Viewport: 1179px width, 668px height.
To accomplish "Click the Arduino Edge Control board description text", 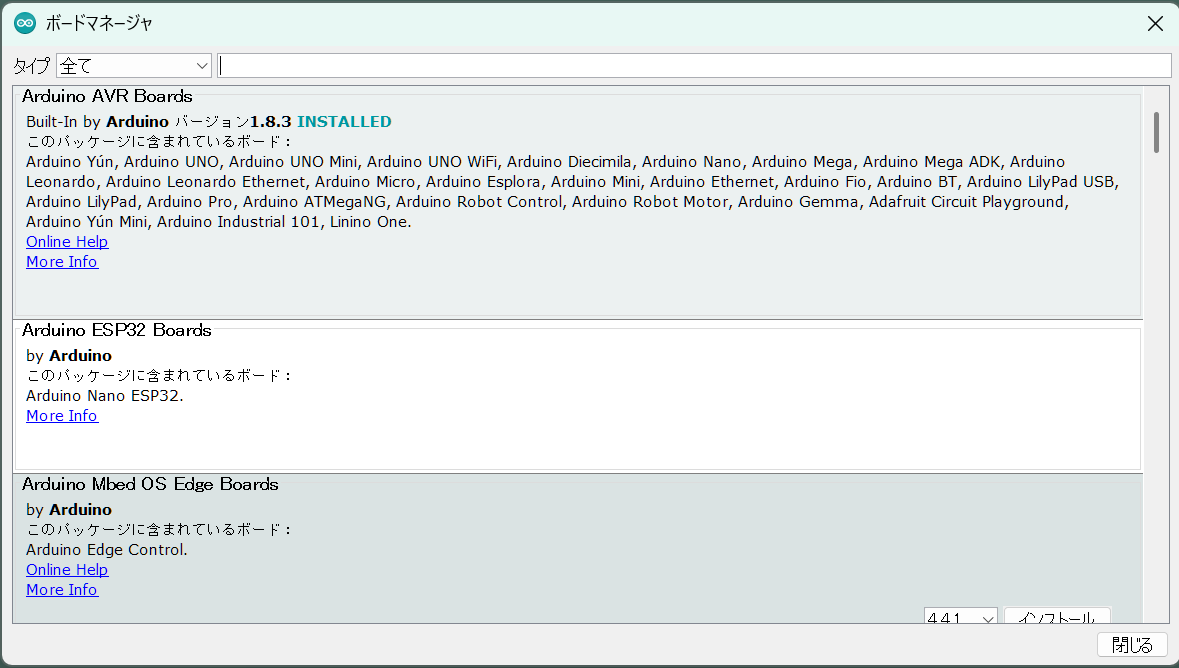I will [x=107, y=550].
